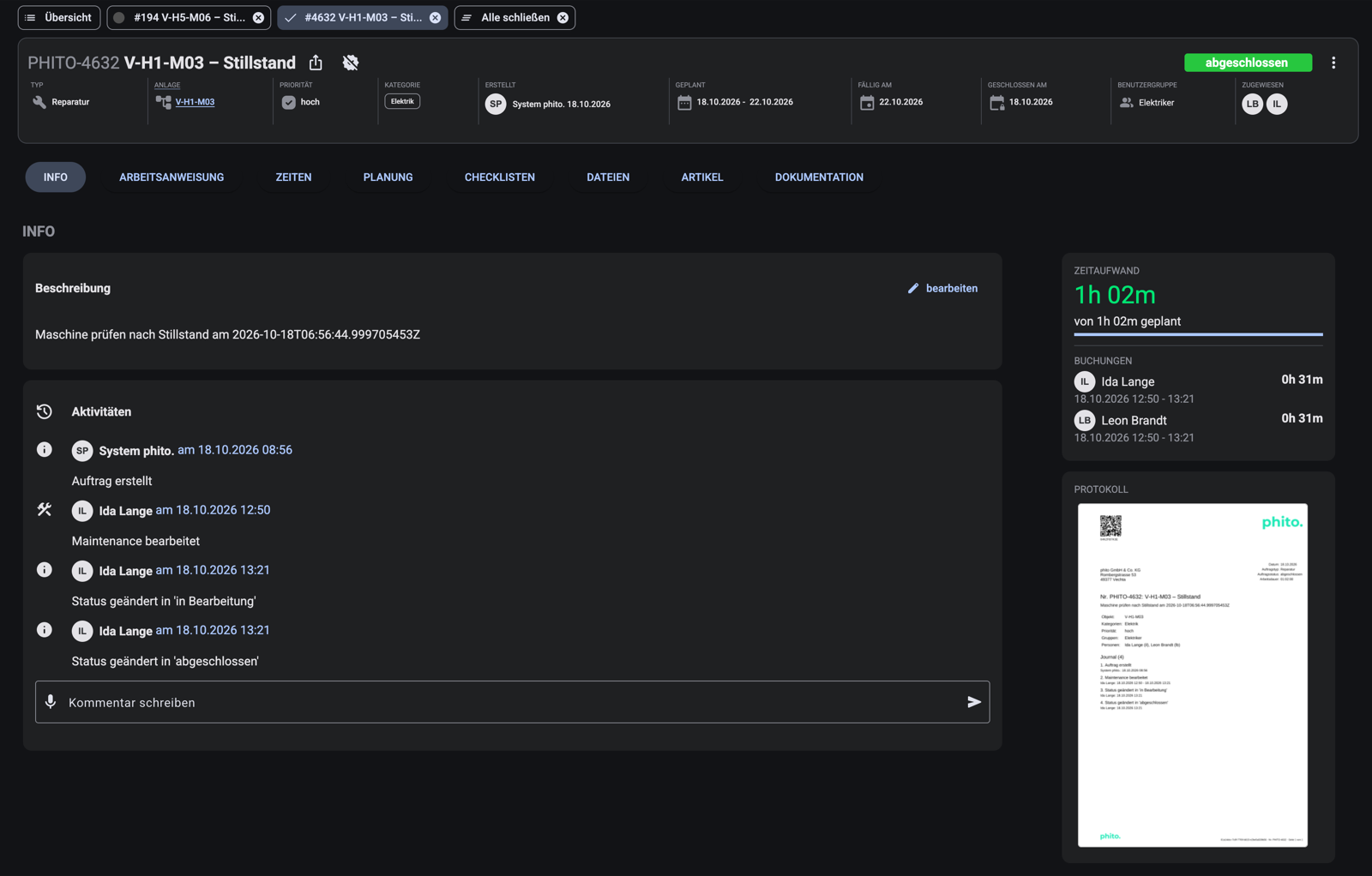This screenshot has height=876, width=1372.
Task: Switch to the ARBEITSANWEISUNG tab
Action: pyautogui.click(x=171, y=177)
